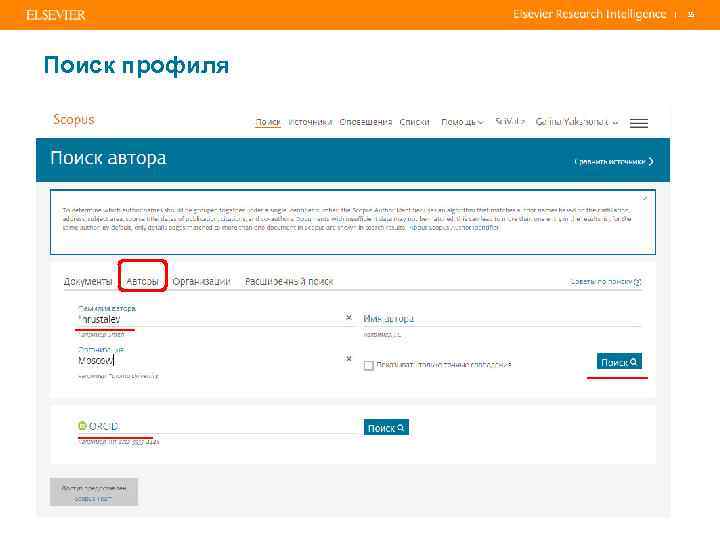This screenshot has width=720, height=540.
Task: Open the Списки navigation item
Action: point(415,122)
